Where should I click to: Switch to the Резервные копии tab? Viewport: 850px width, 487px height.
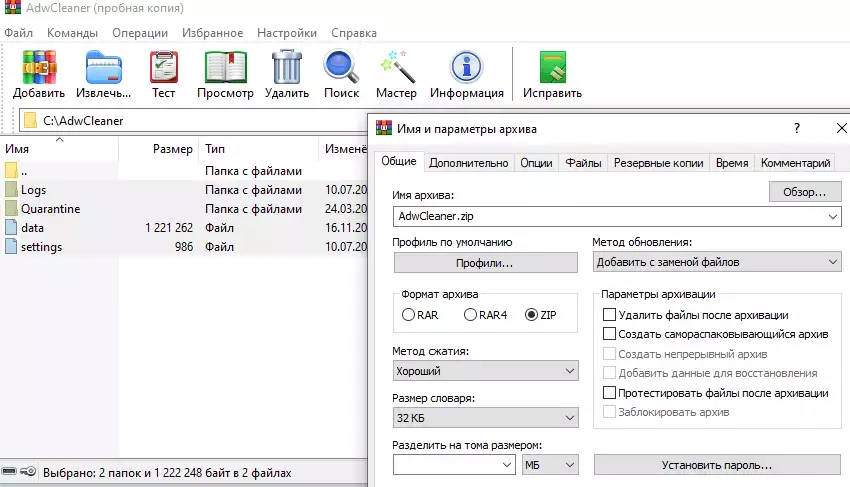coord(658,163)
